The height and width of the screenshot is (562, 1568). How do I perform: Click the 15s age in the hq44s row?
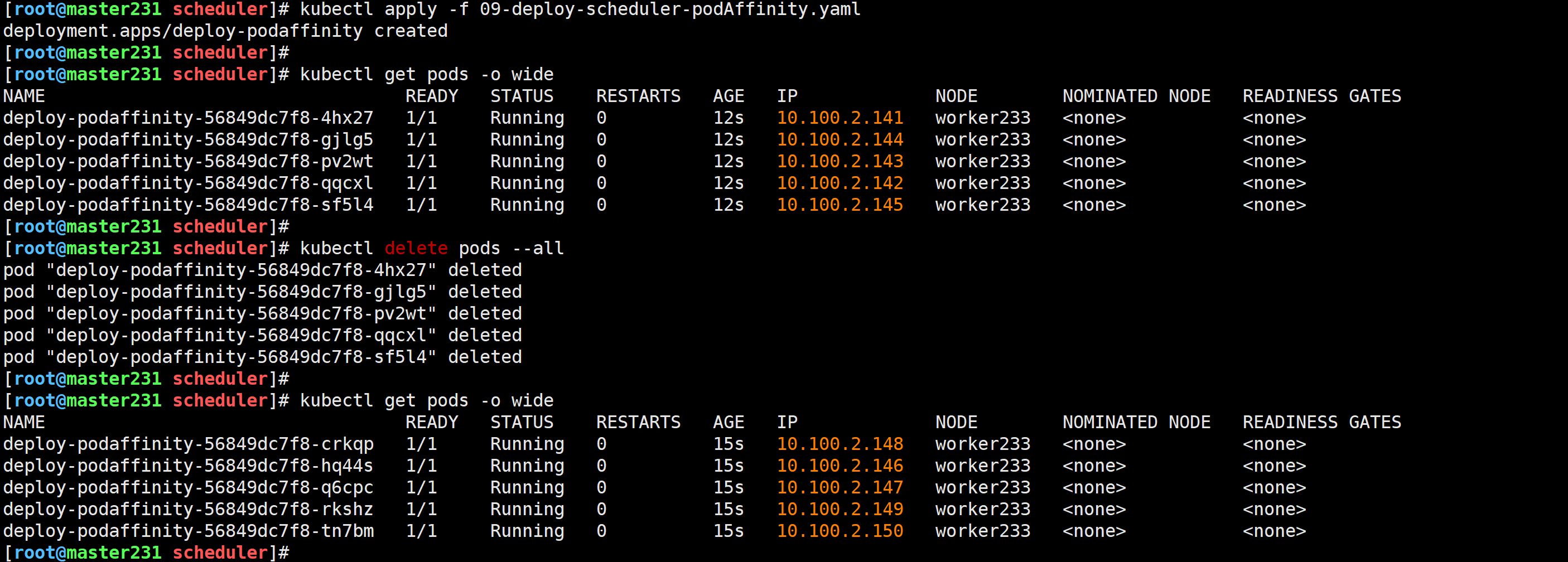click(728, 466)
